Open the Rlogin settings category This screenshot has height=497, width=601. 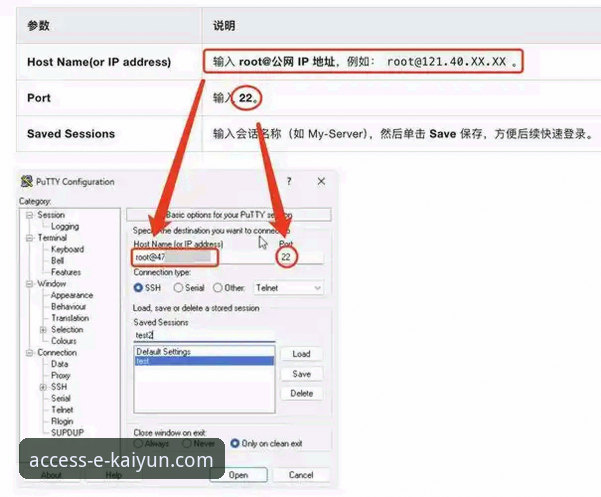[x=62, y=421]
